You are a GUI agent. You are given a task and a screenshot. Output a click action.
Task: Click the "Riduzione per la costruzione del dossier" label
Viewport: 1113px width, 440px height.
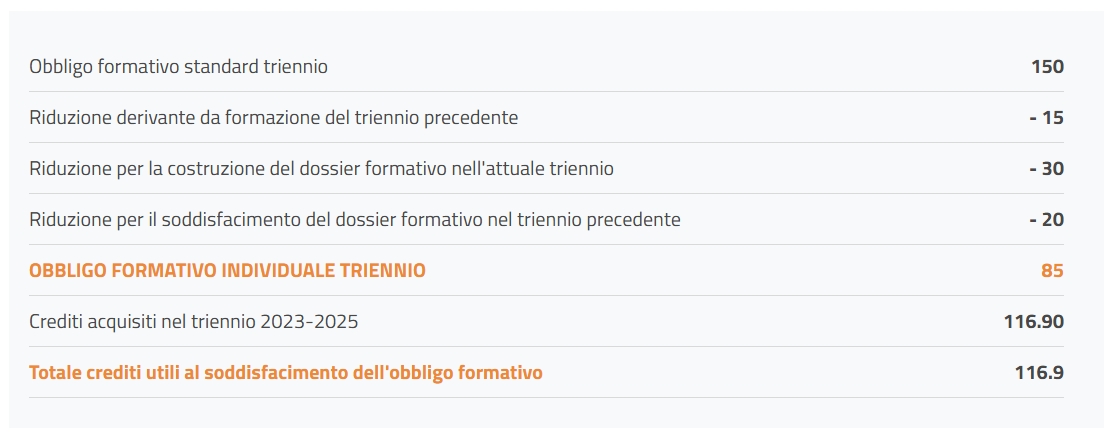tap(321, 169)
